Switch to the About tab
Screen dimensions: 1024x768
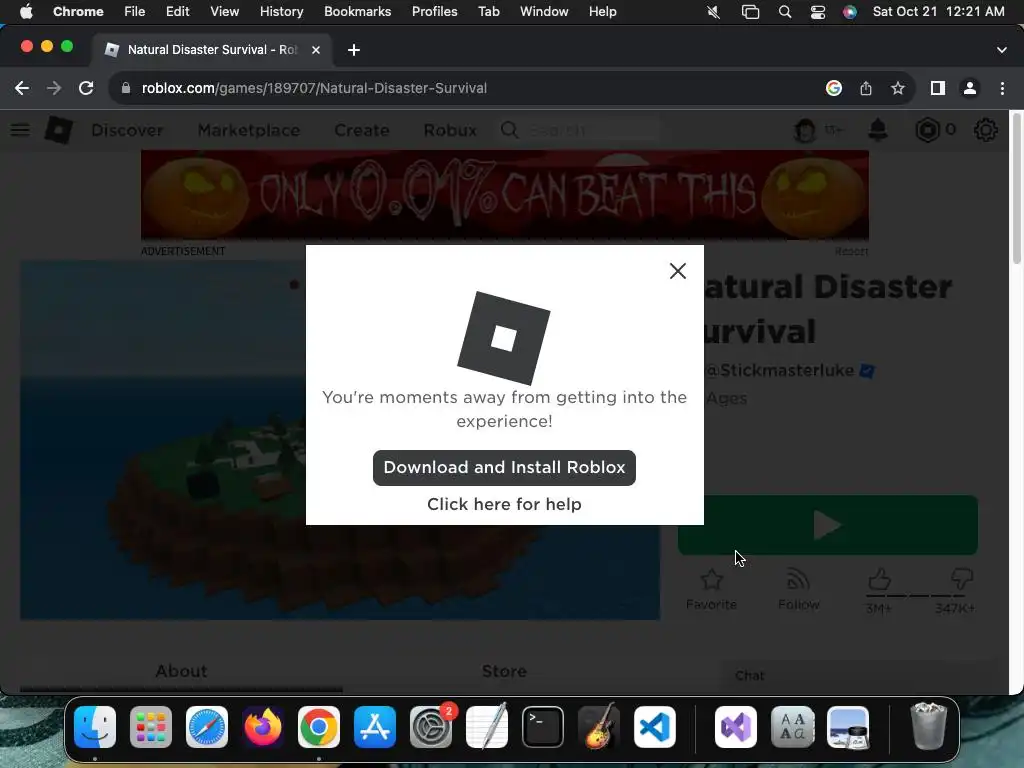click(181, 671)
